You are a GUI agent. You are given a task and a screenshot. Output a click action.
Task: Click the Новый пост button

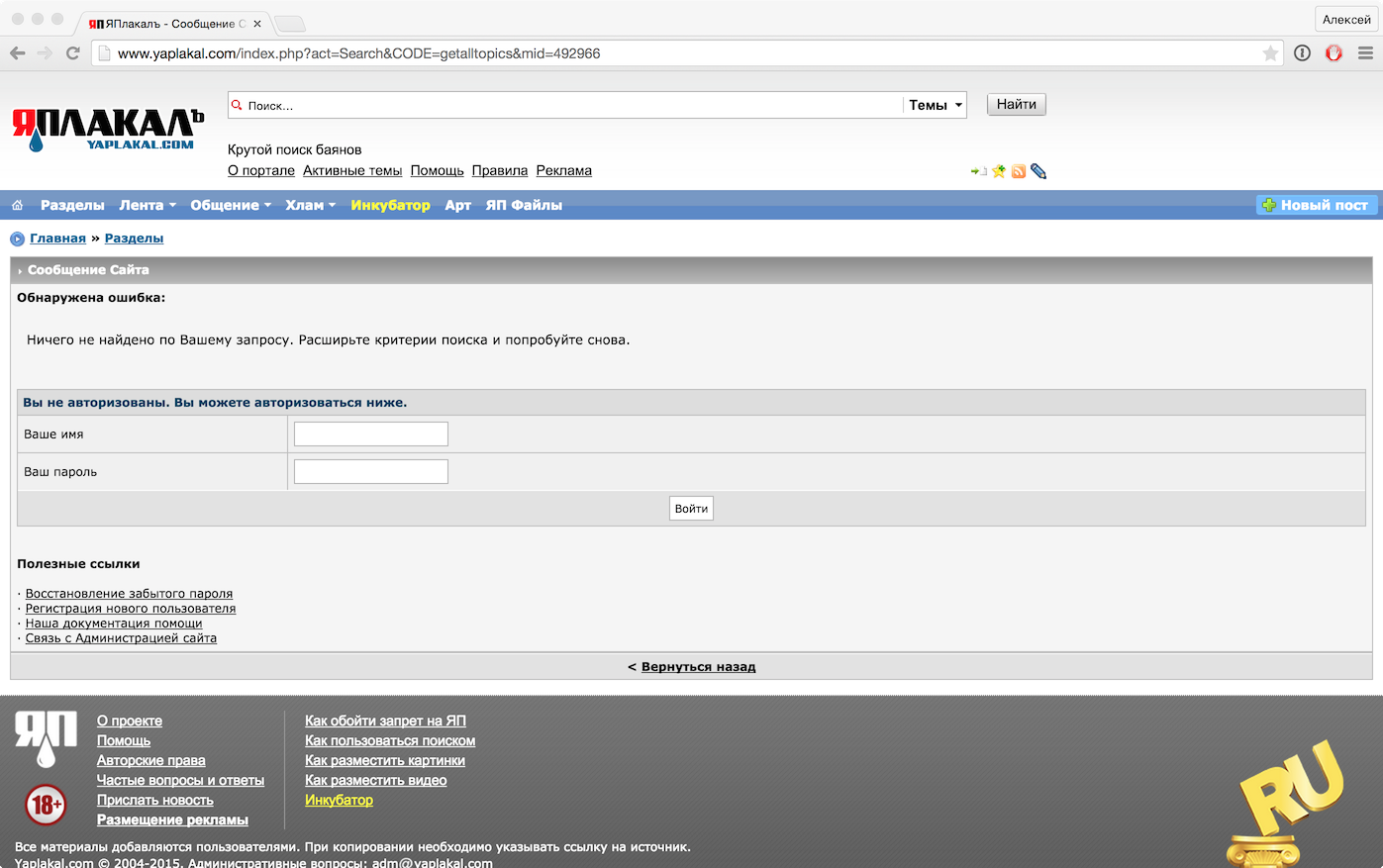point(1316,205)
